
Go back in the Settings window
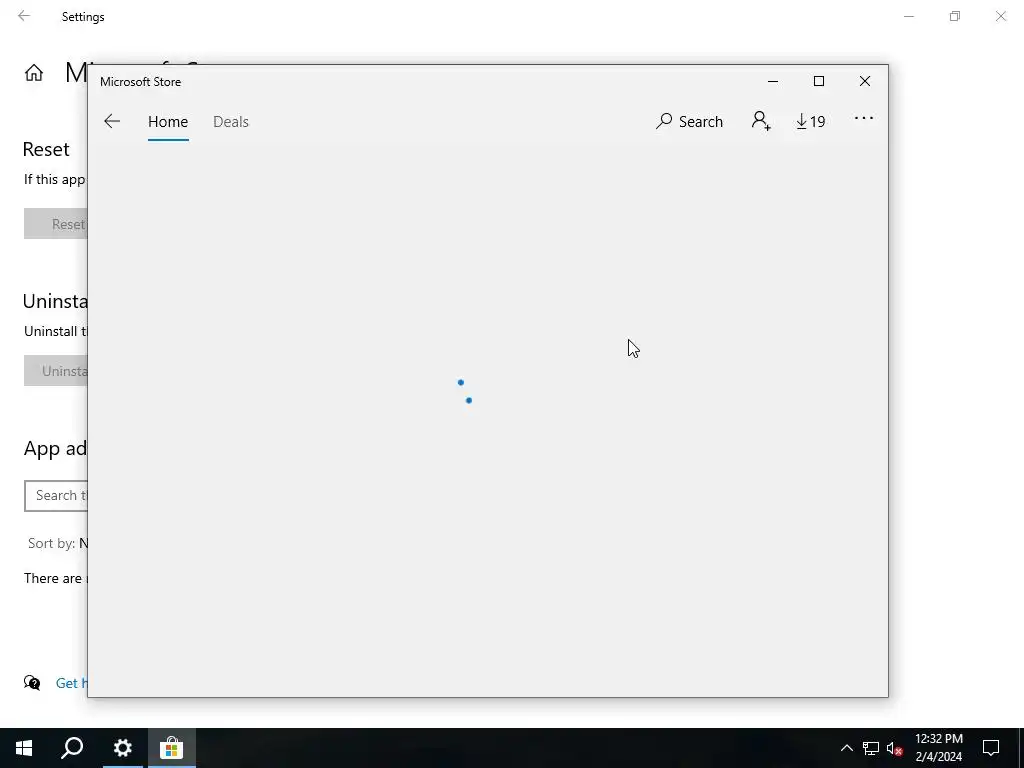point(24,16)
